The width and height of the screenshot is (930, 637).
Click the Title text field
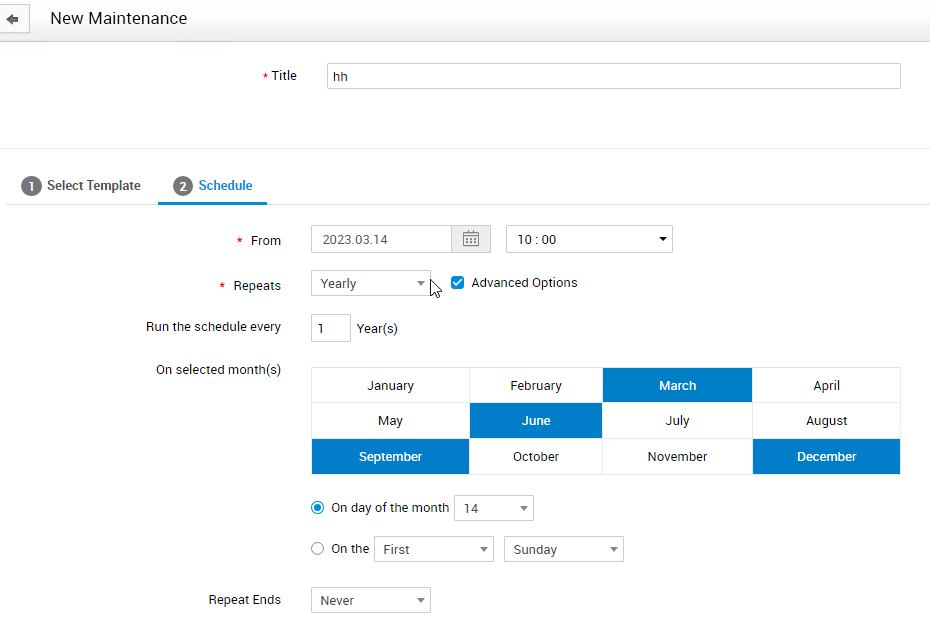tap(613, 77)
